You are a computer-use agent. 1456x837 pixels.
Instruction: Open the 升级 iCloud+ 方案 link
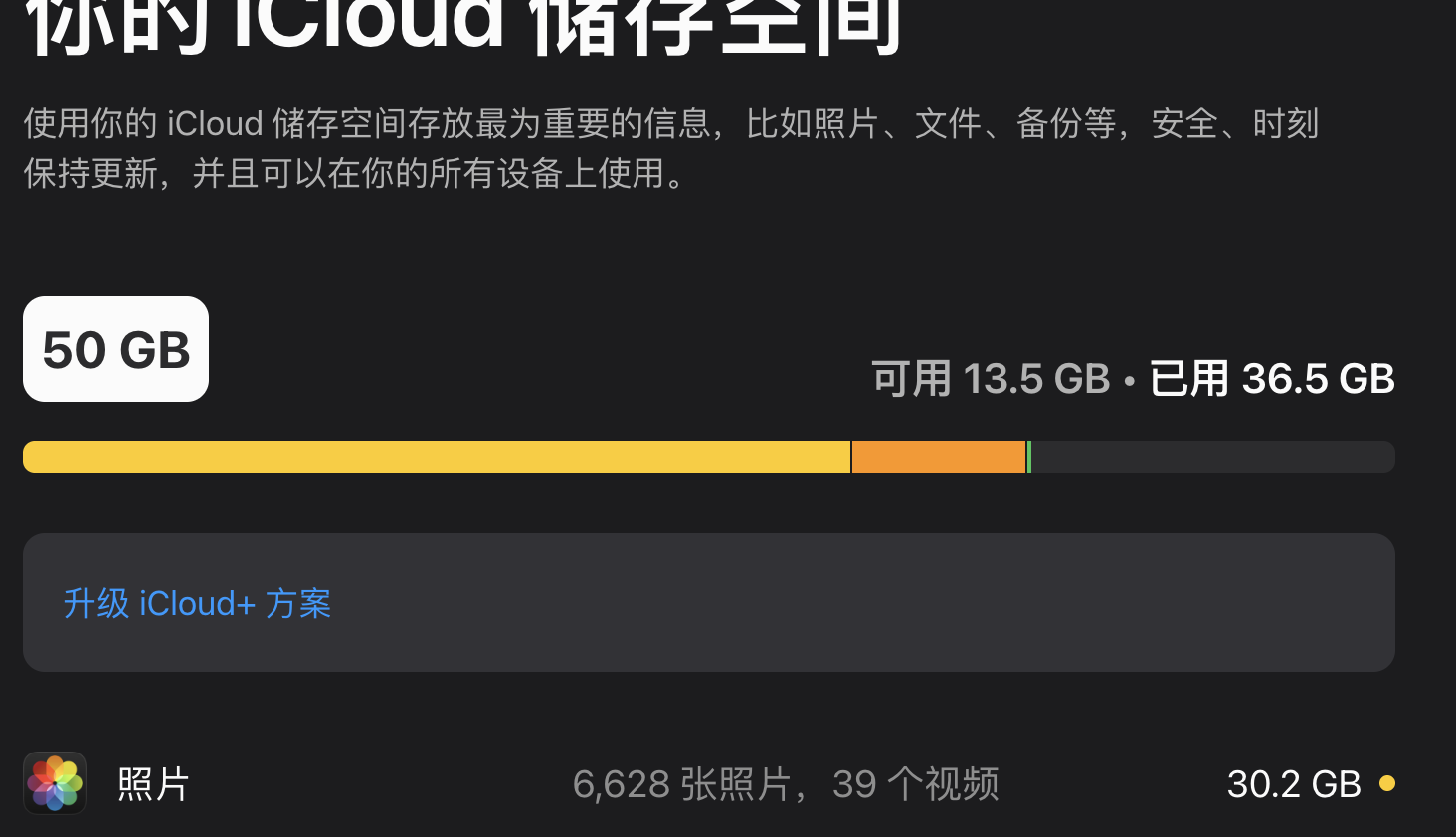(197, 603)
